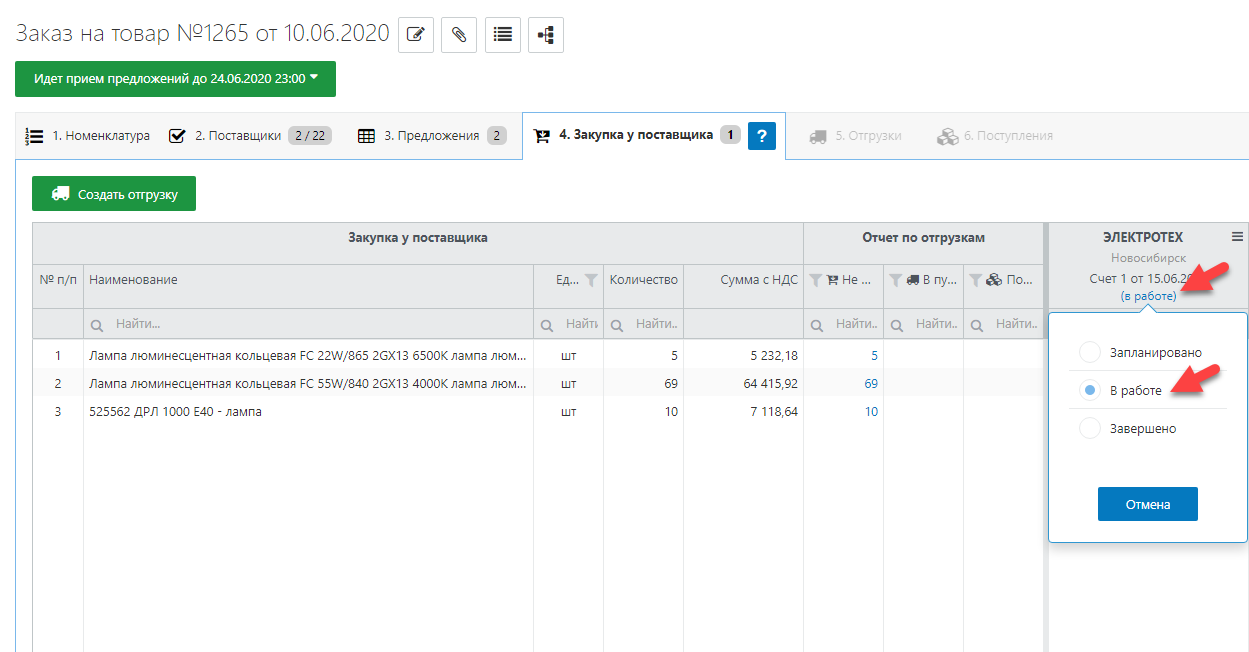1249x652 pixels.
Task: Click the blue question mark help icon
Action: (x=762, y=136)
